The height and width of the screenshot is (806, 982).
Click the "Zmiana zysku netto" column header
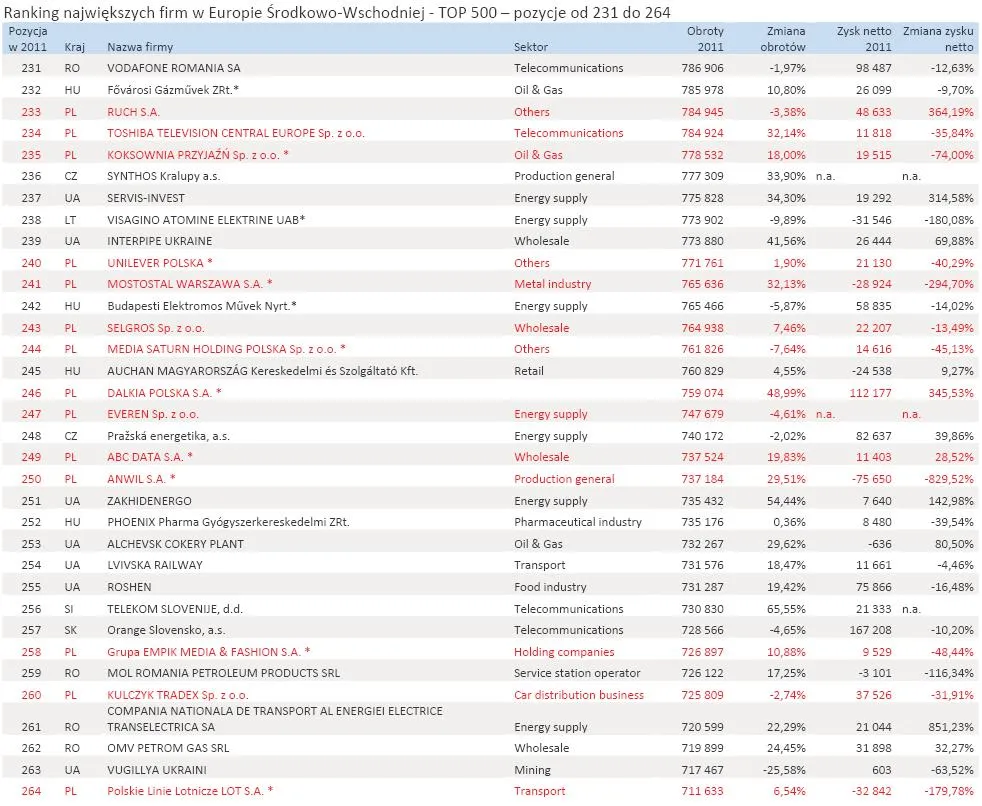[x=933, y=38]
